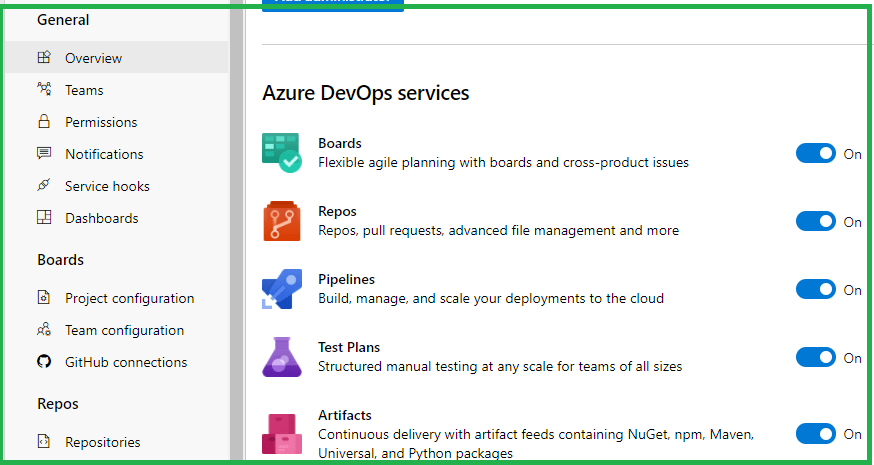This screenshot has height=465, width=874.
Task: Click the orange Repos service icon
Action: click(x=282, y=221)
